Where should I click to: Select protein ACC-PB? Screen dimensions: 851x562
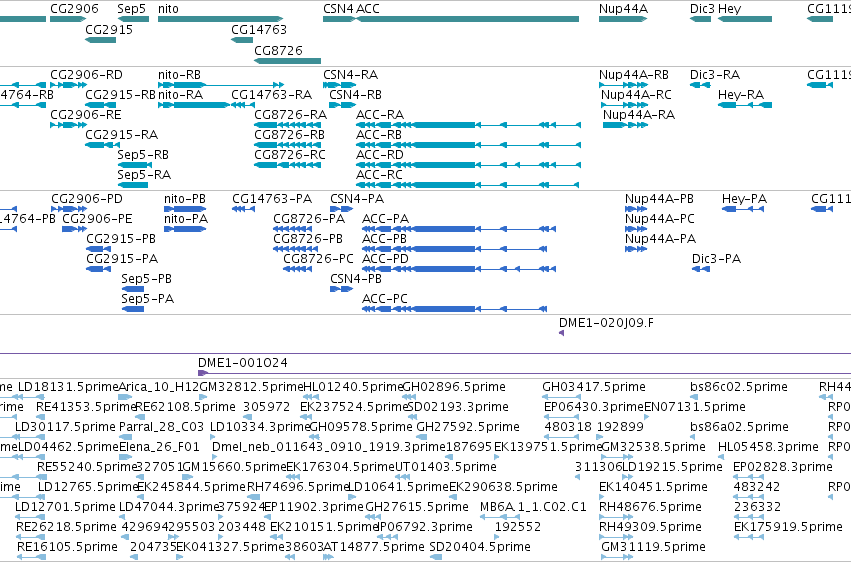454,249
